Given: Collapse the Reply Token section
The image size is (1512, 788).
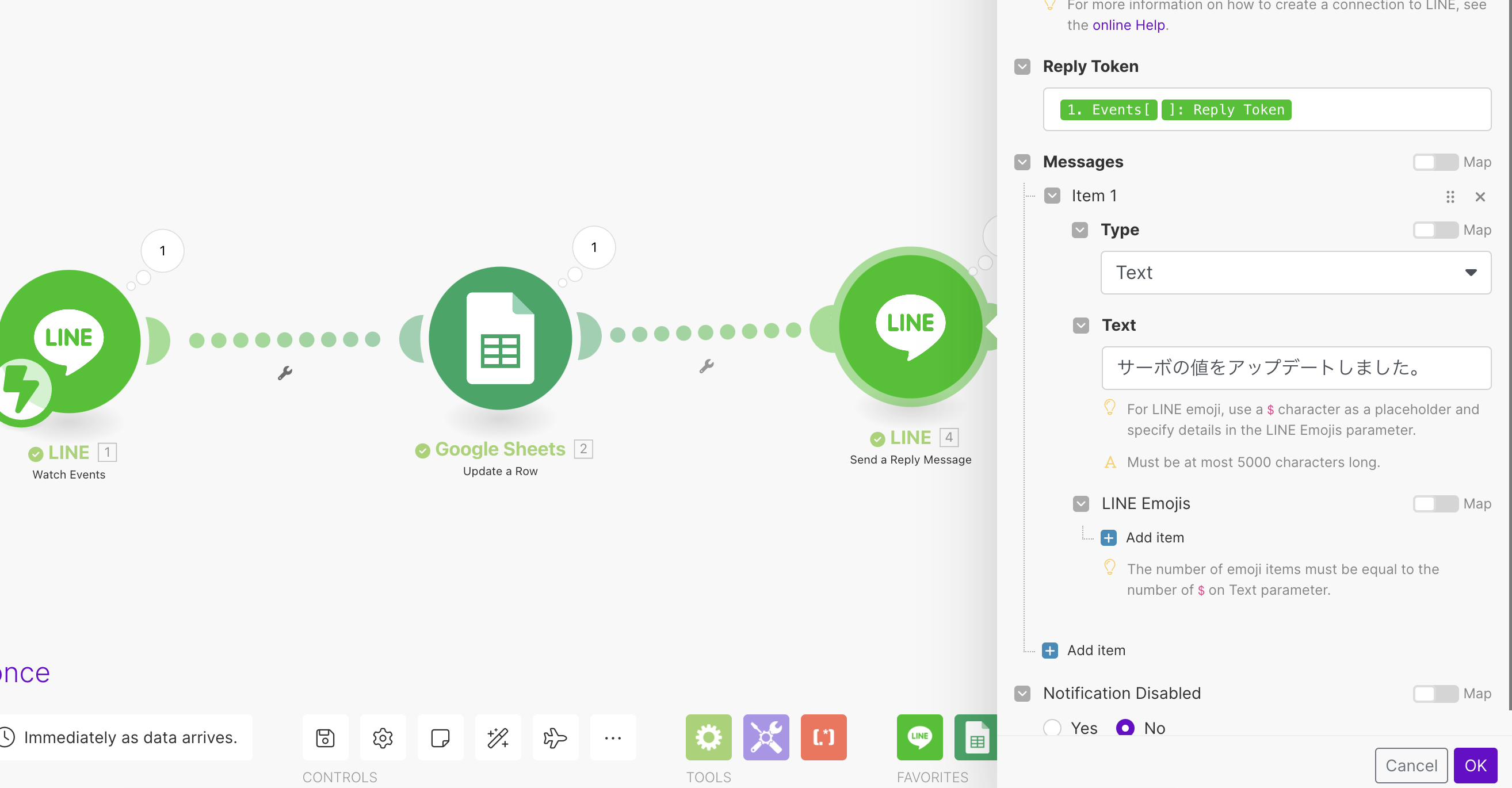Looking at the screenshot, I should (1022, 66).
